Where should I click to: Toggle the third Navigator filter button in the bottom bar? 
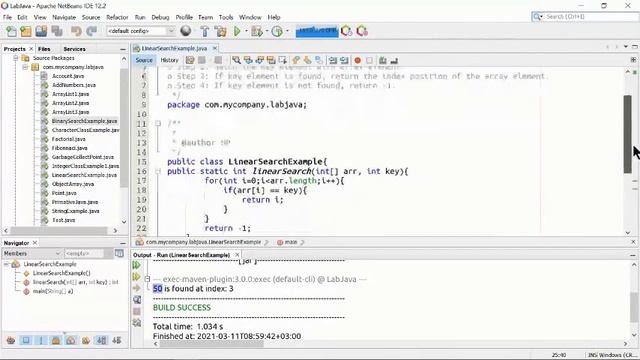pos(41,340)
